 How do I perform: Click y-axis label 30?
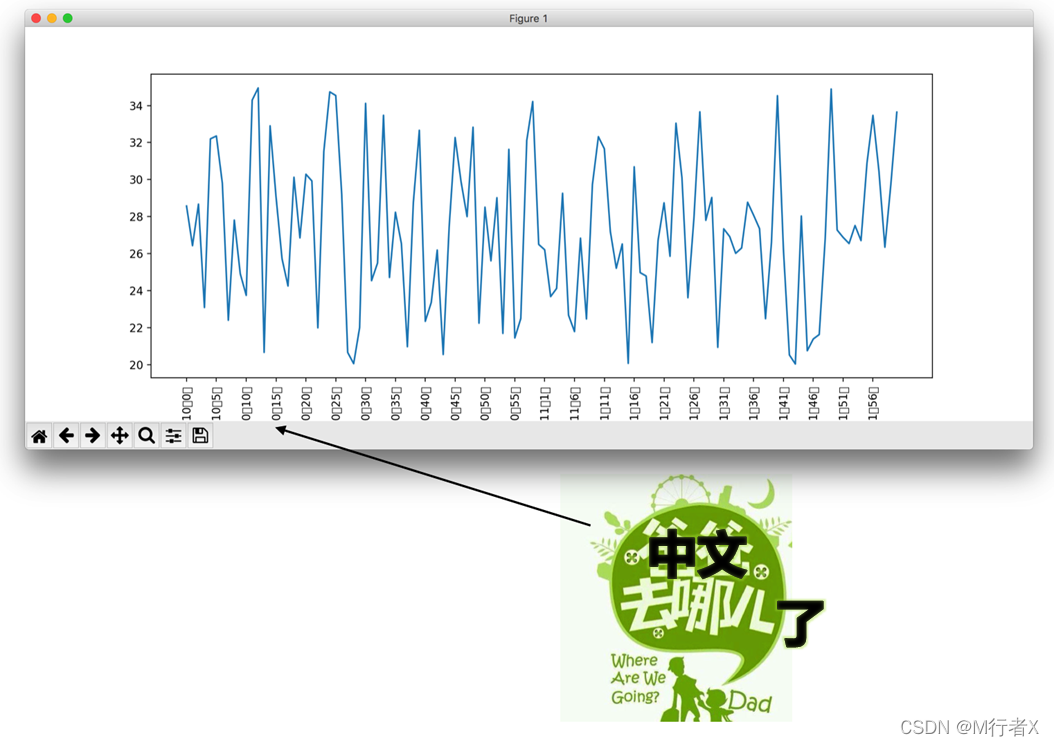pyautogui.click(x=136, y=179)
